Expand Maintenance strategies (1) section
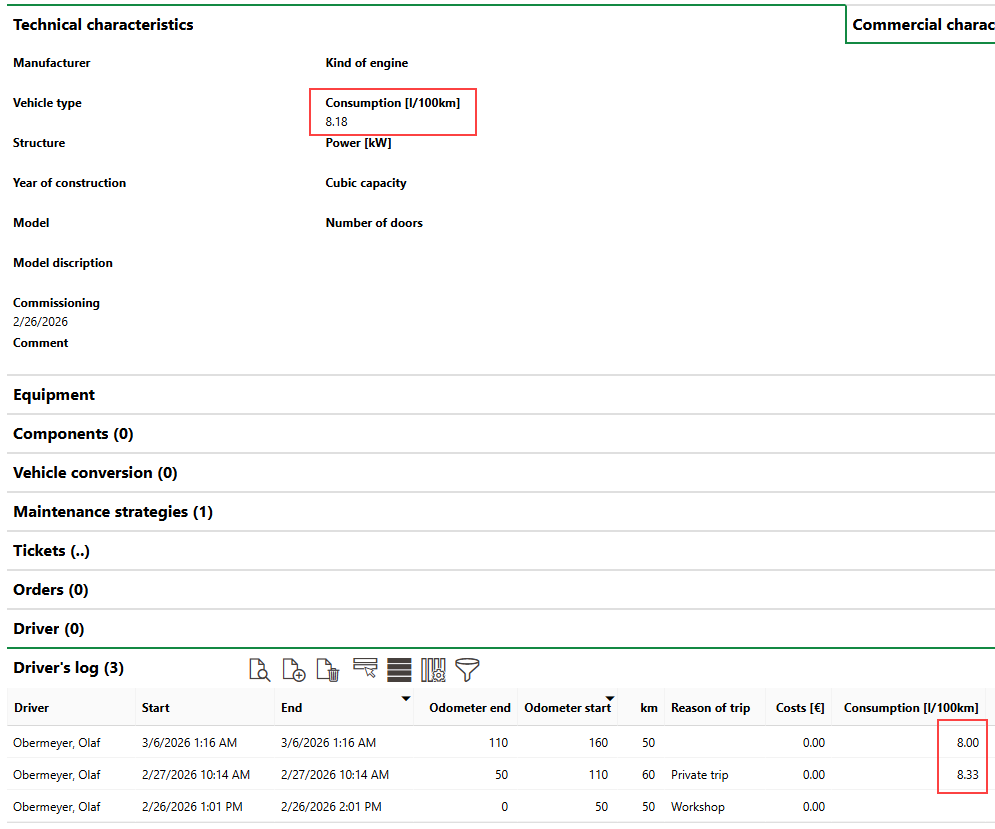The image size is (995, 829). click(112, 512)
